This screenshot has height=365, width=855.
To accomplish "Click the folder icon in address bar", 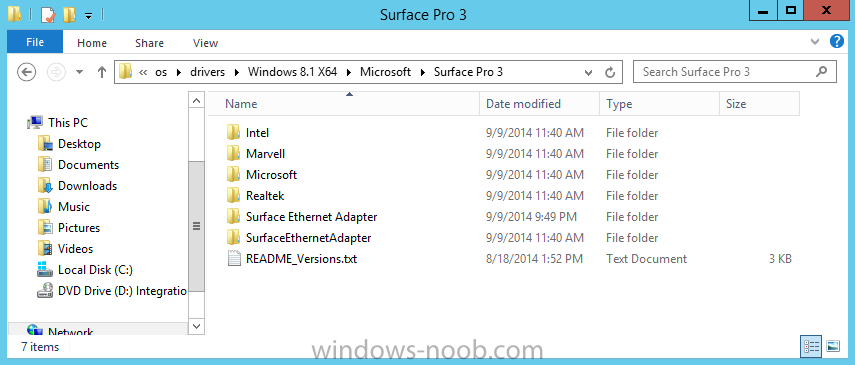I will point(125,71).
